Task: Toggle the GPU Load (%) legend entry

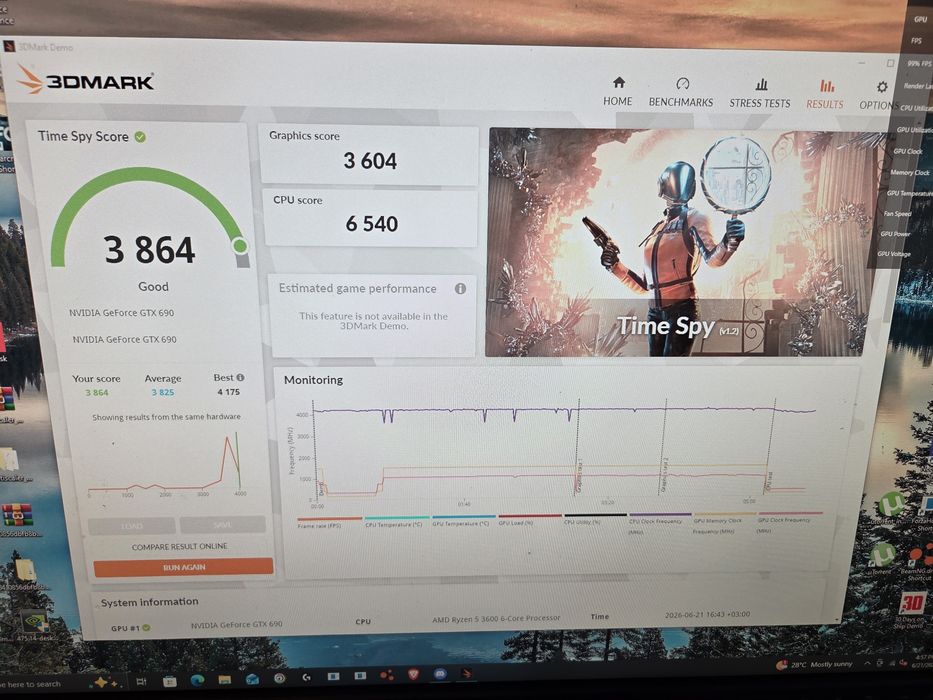Action: [528, 520]
